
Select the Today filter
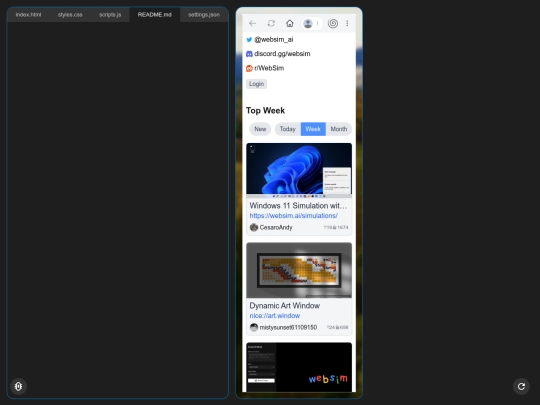tap(288, 129)
